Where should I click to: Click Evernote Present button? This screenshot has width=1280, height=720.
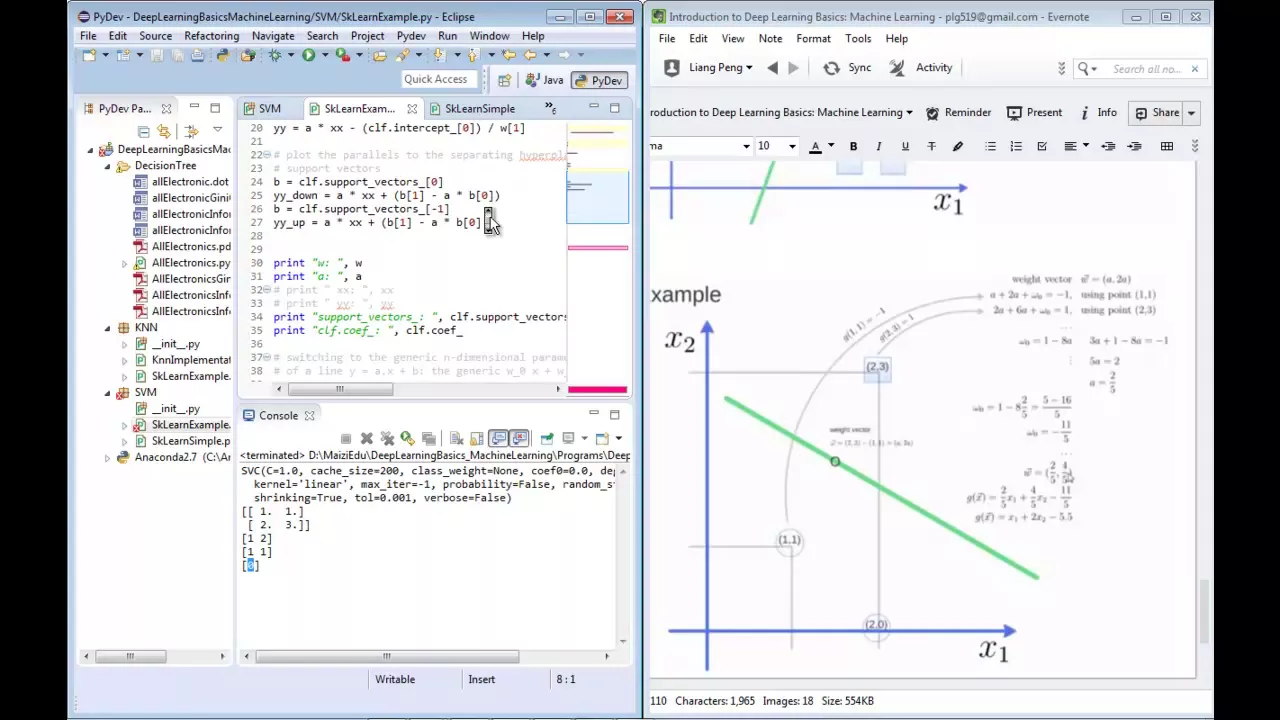(x=1034, y=113)
